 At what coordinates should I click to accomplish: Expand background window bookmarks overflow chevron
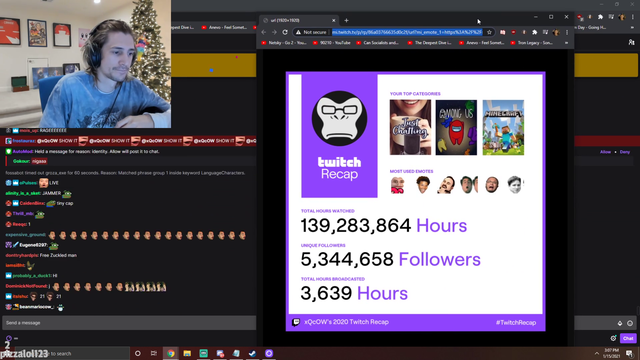pos(632,28)
